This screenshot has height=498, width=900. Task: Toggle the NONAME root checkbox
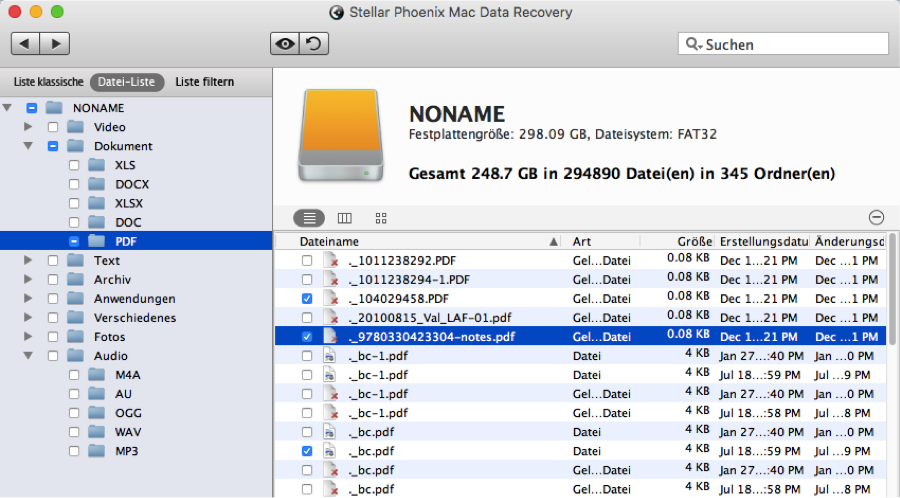[32, 108]
